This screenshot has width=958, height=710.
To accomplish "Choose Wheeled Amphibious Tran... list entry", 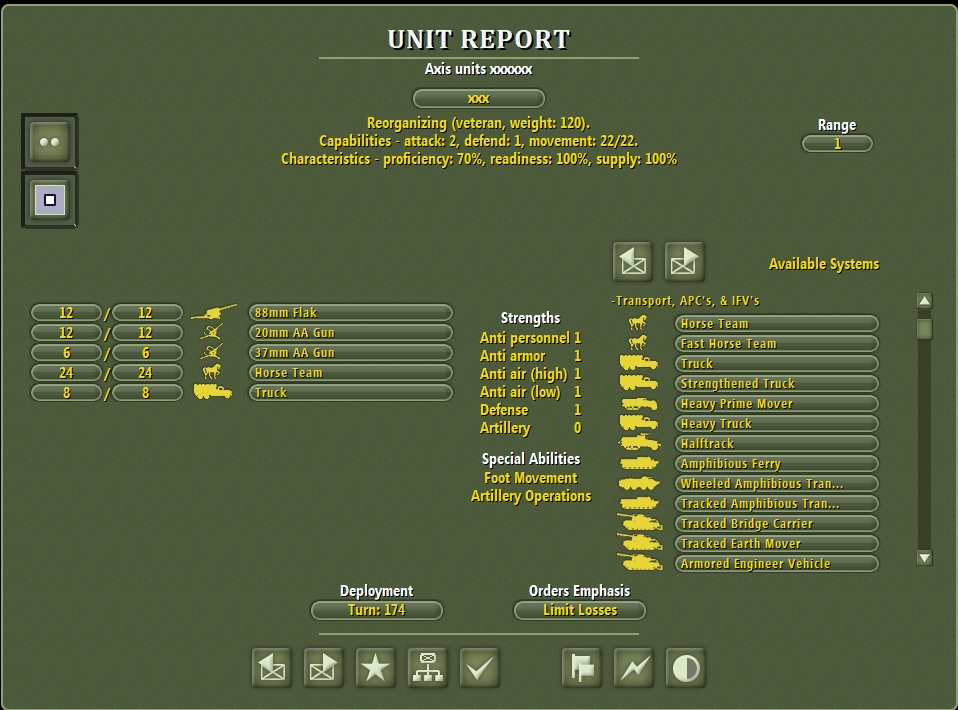I will [777, 483].
